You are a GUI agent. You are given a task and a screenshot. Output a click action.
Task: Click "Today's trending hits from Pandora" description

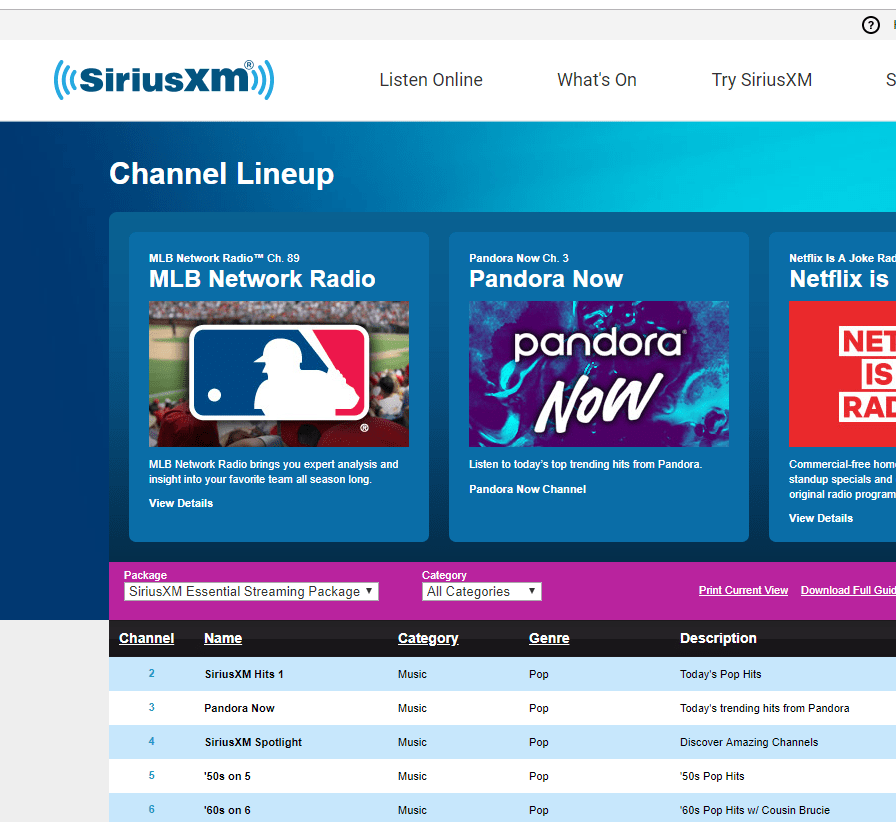pyautogui.click(x=765, y=708)
